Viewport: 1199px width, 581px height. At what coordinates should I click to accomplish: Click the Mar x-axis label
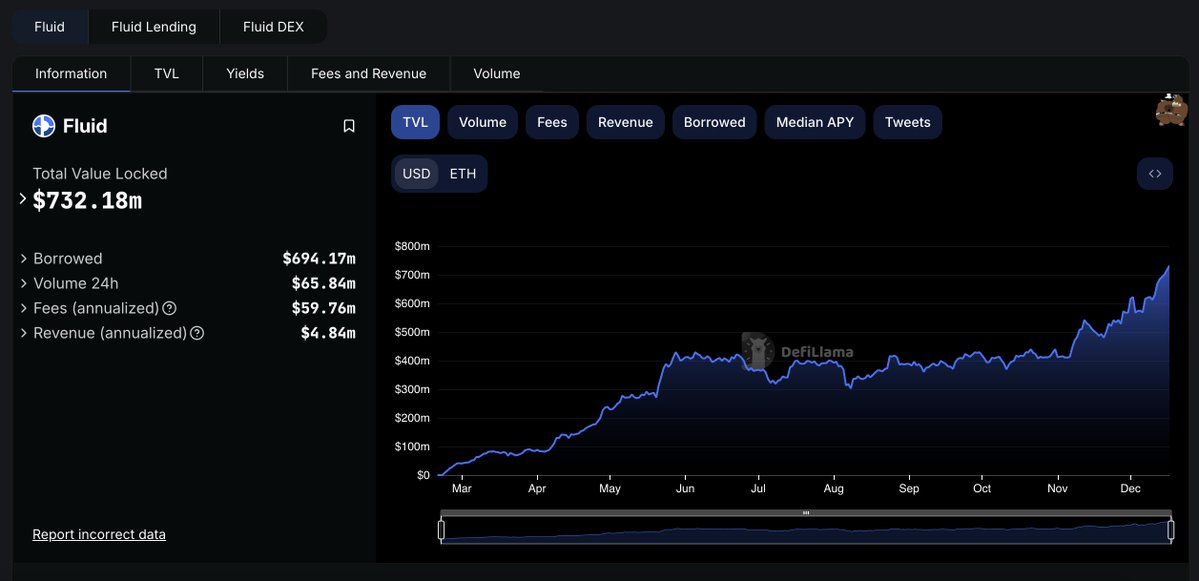pos(461,488)
